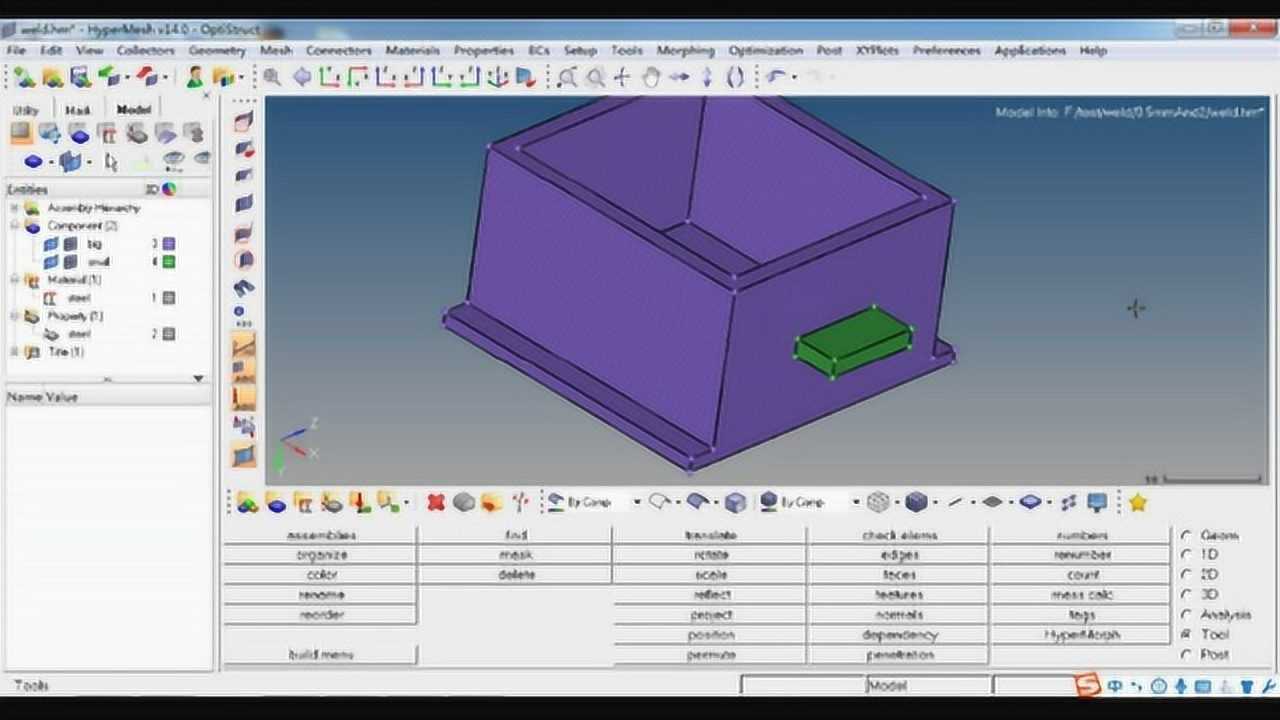
Task: Select the big component in the tree
Action: point(94,244)
